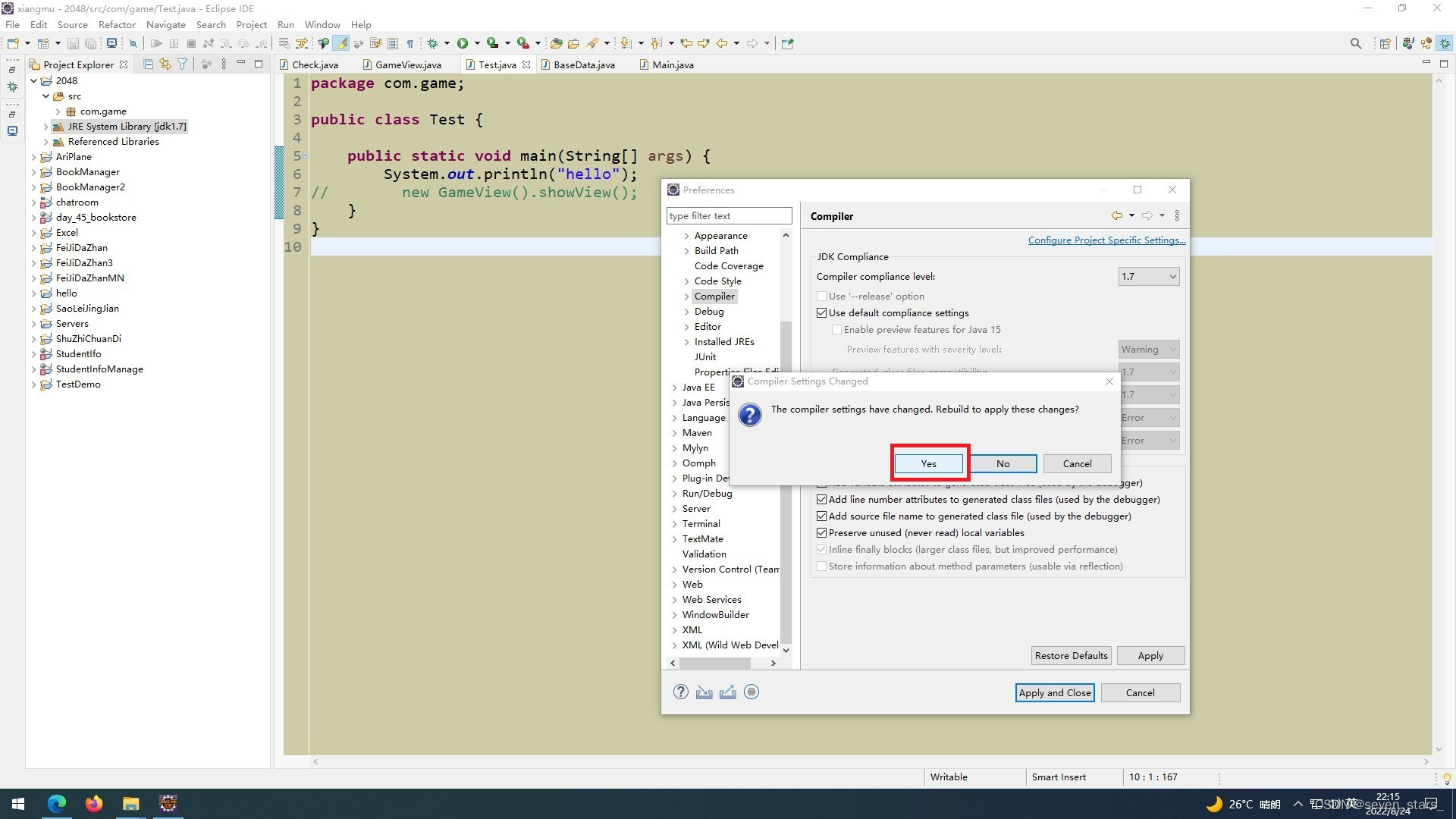Open Project Explorer View Menu dots
Viewport: 1456px width, 819px height.
(x=224, y=64)
